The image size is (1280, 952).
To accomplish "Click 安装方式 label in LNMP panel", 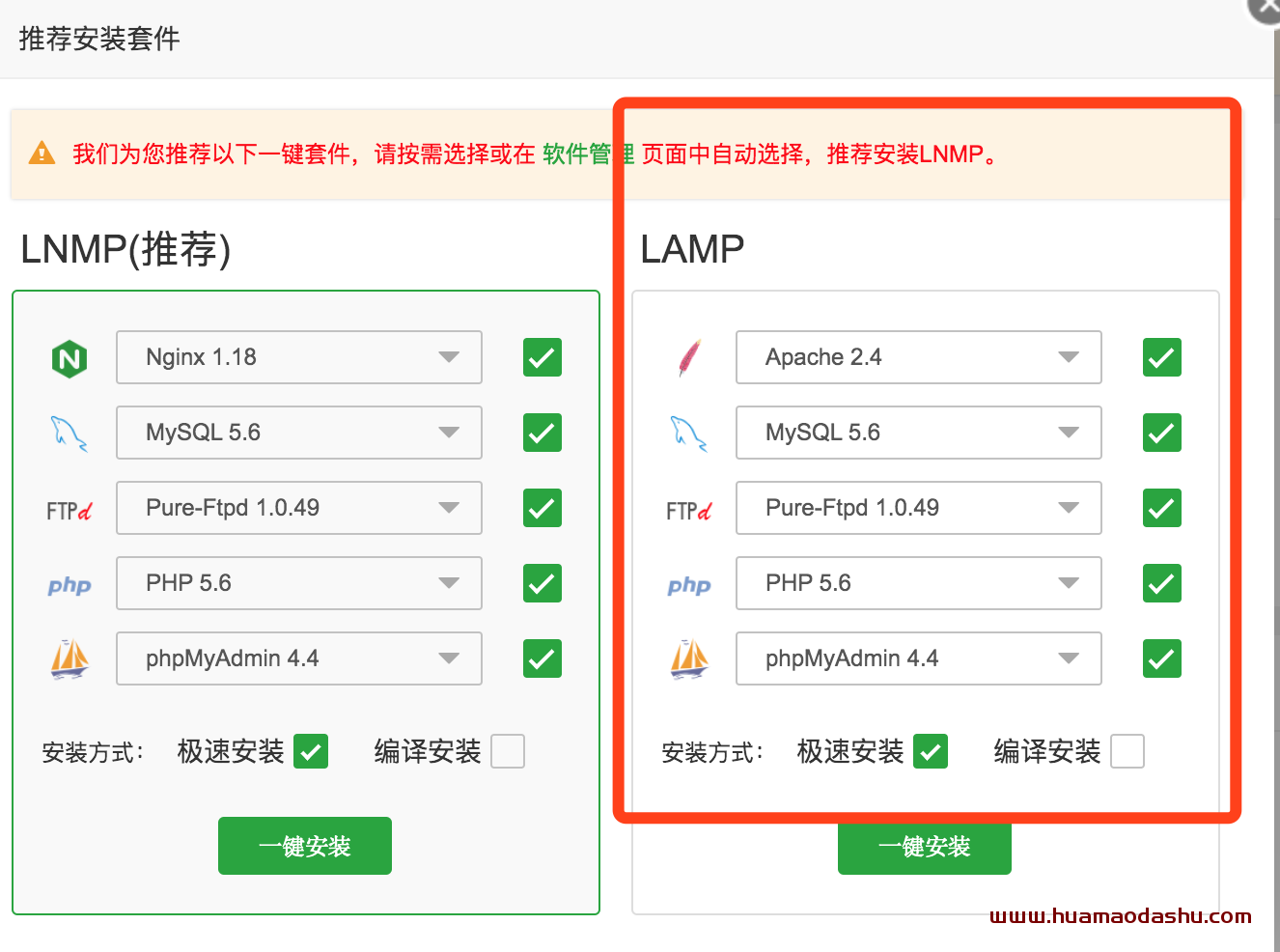I will coord(93,752).
